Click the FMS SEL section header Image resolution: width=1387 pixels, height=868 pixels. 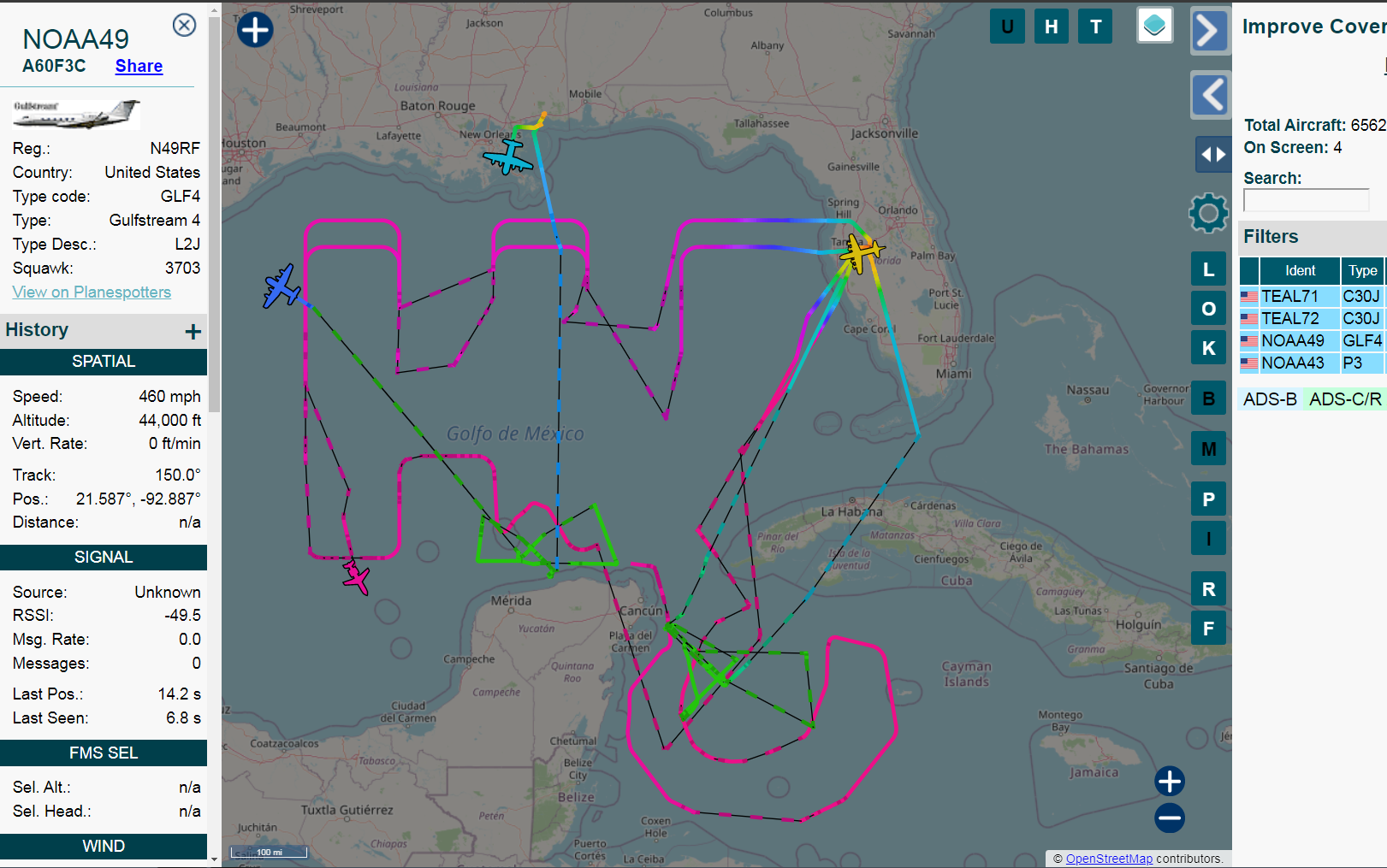104,753
